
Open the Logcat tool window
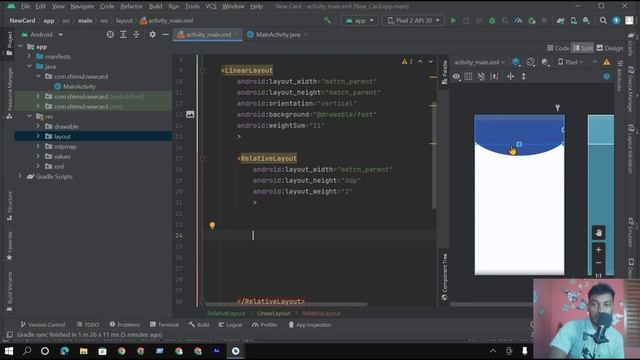pyautogui.click(x=230, y=324)
